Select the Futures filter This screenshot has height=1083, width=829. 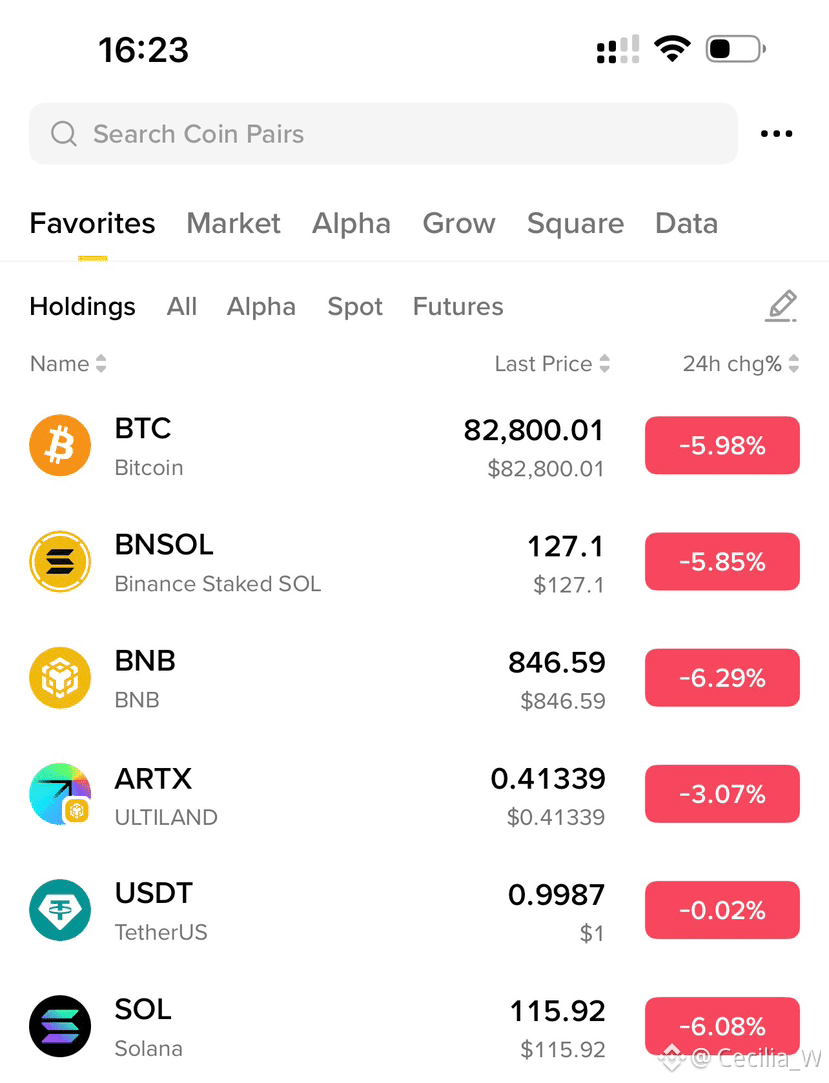pyautogui.click(x=458, y=307)
